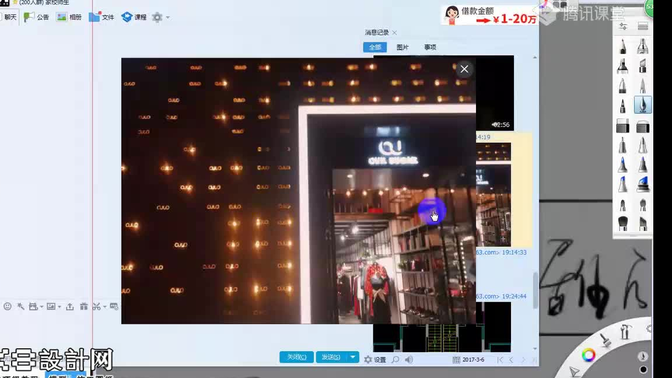Open the calendar date picker 2017-3-6
The height and width of the screenshot is (378, 672).
[x=468, y=360]
